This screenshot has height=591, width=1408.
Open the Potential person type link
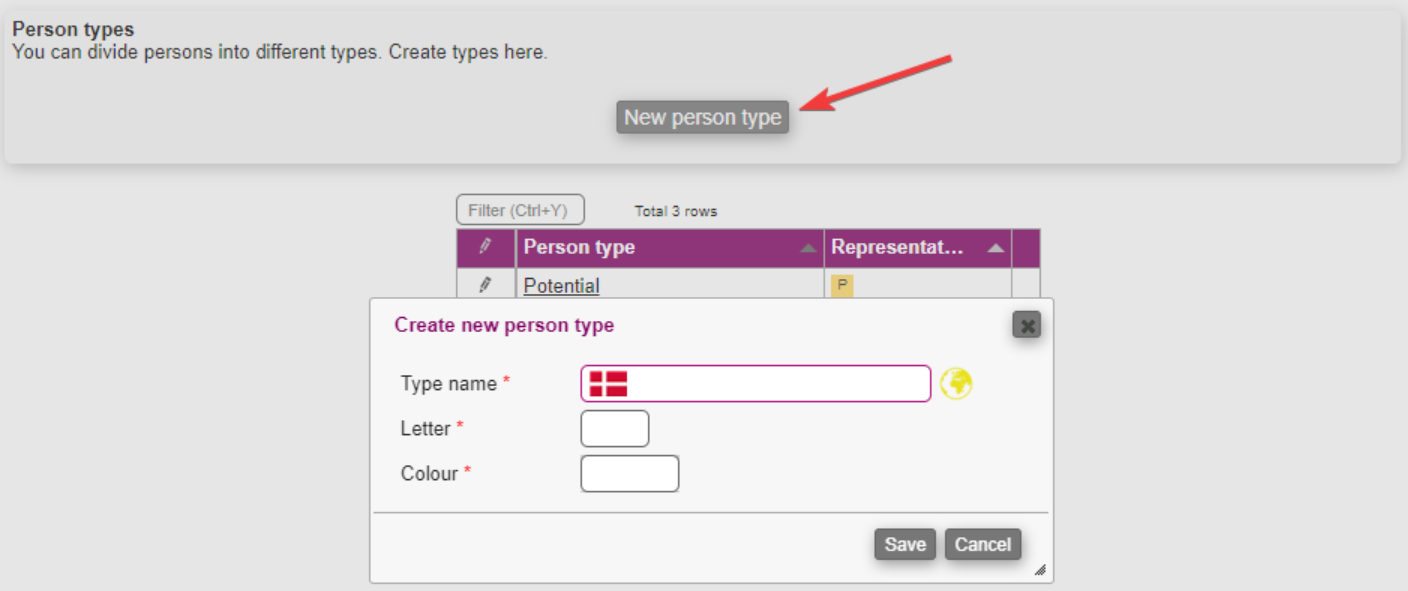click(x=561, y=286)
